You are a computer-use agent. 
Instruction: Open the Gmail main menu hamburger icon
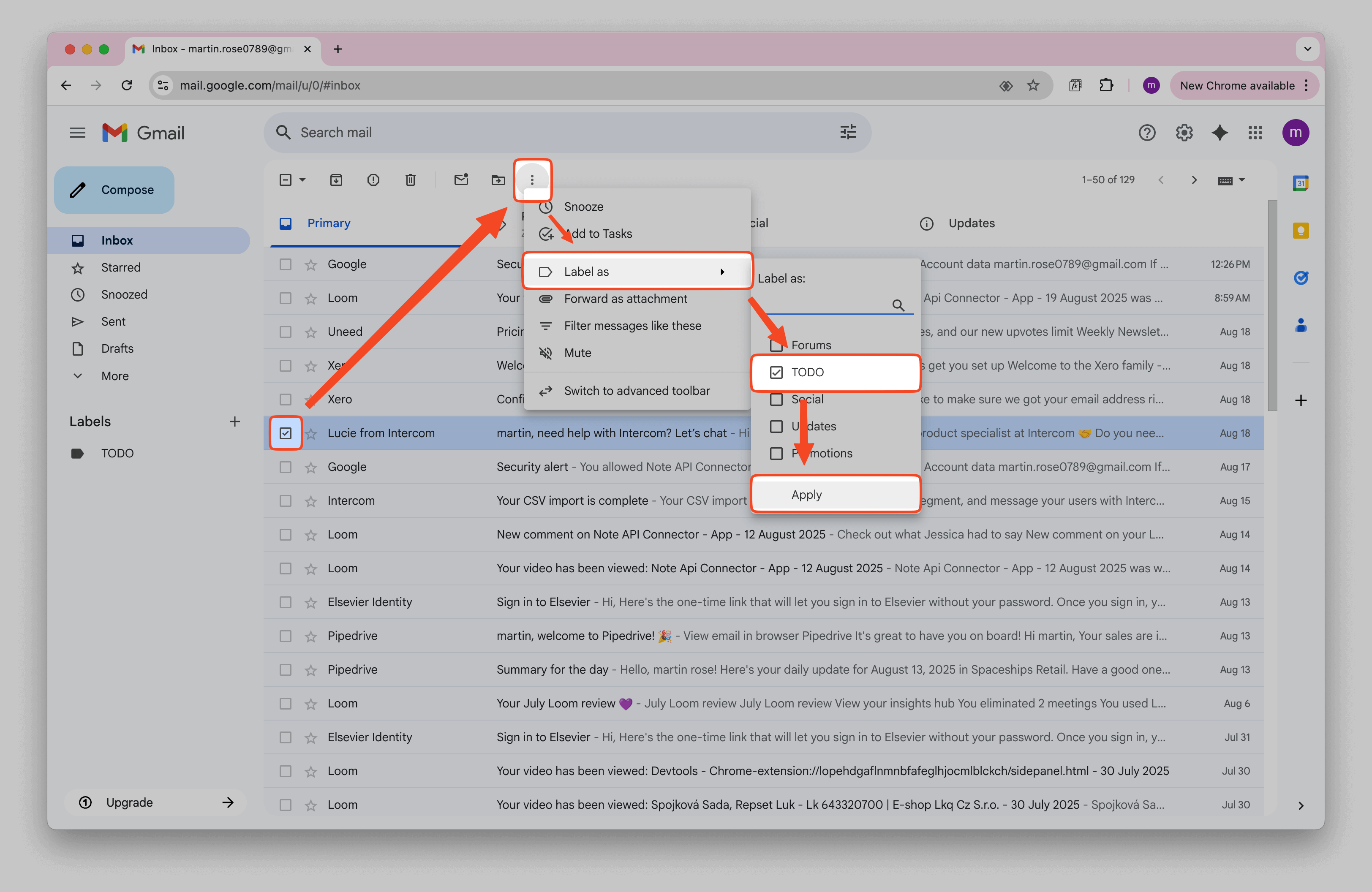tap(77, 133)
